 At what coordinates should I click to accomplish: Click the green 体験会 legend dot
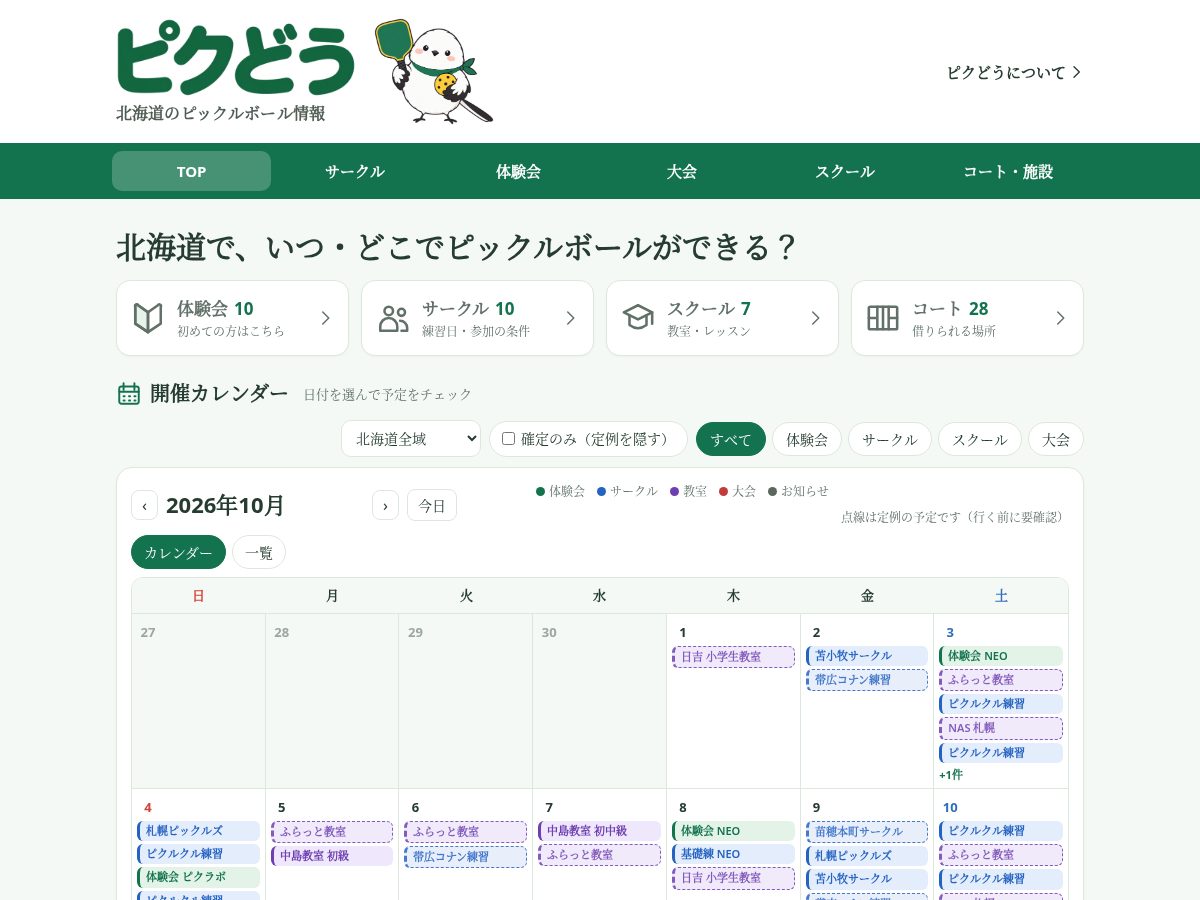tap(541, 491)
